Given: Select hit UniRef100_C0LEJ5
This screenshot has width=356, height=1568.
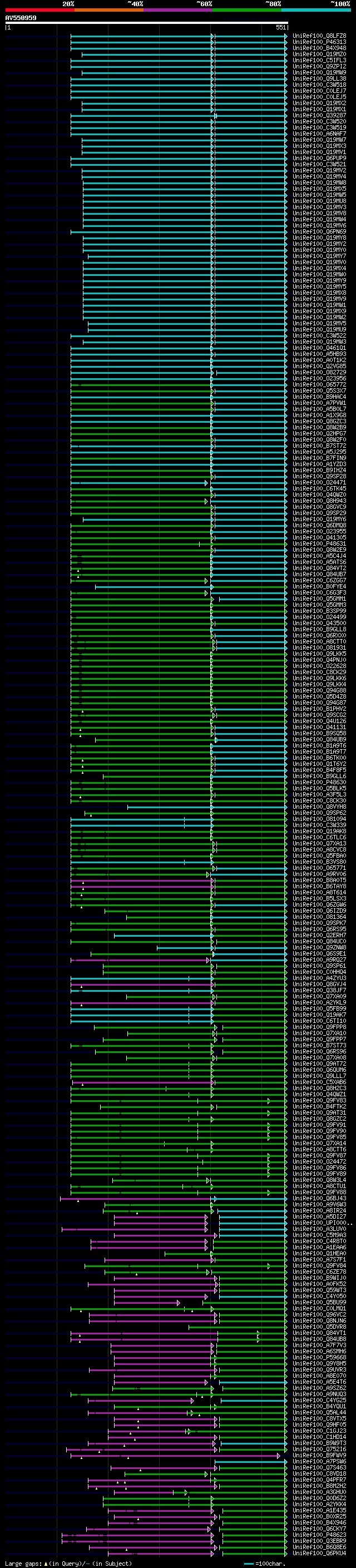Looking at the screenshot, I should 319,97.
